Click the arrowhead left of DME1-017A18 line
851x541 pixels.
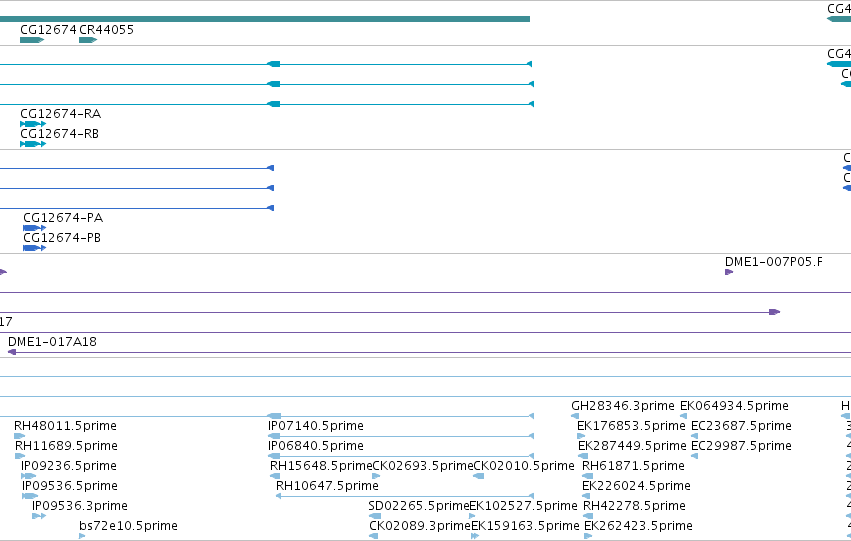click(x=11, y=352)
